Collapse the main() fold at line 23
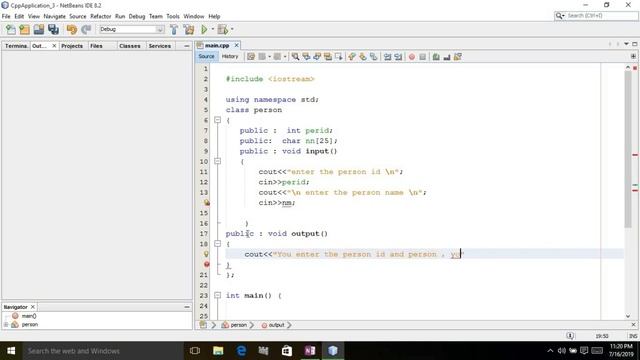 [x=218, y=295]
